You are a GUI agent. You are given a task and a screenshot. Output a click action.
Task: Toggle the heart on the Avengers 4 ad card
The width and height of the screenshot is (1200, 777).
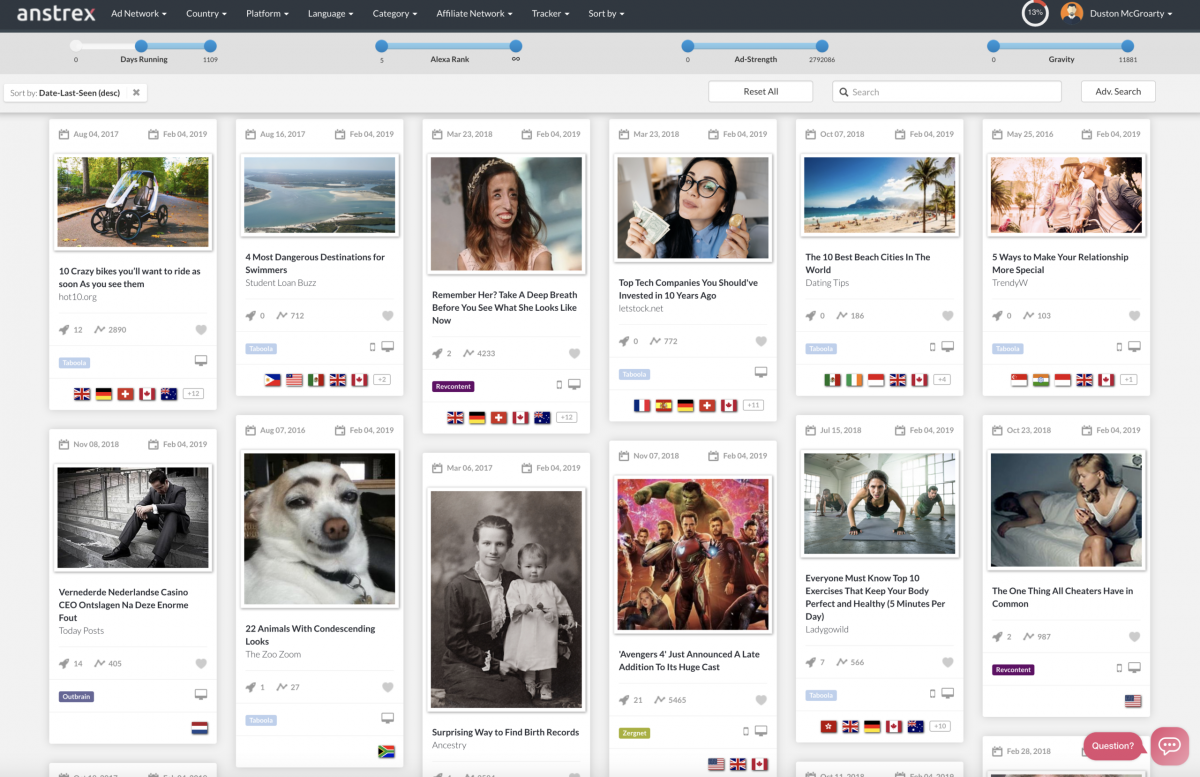(761, 700)
